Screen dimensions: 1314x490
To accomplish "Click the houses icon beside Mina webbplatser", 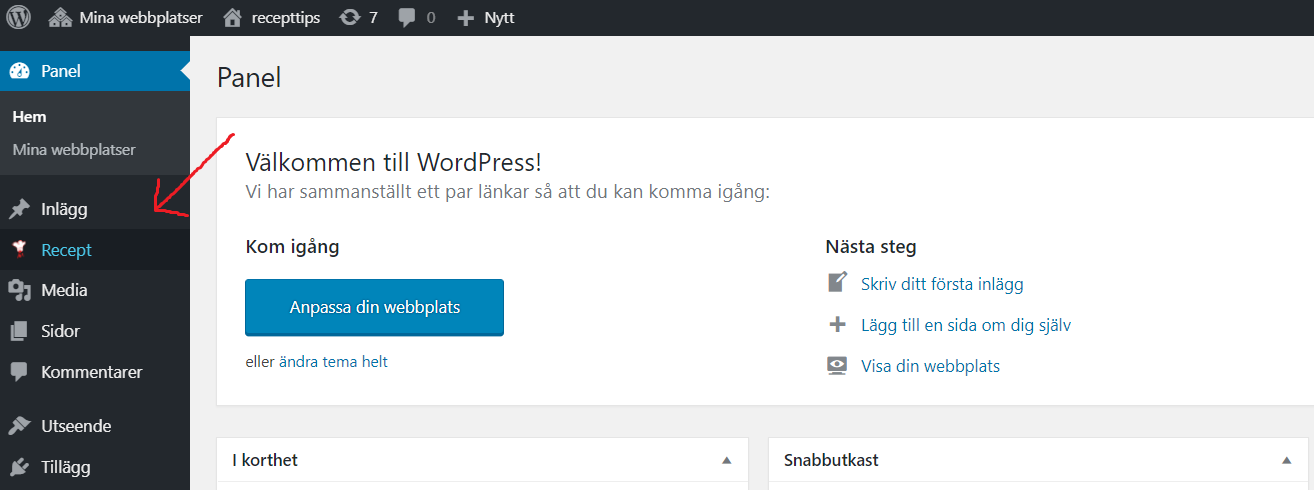I will click(60, 18).
